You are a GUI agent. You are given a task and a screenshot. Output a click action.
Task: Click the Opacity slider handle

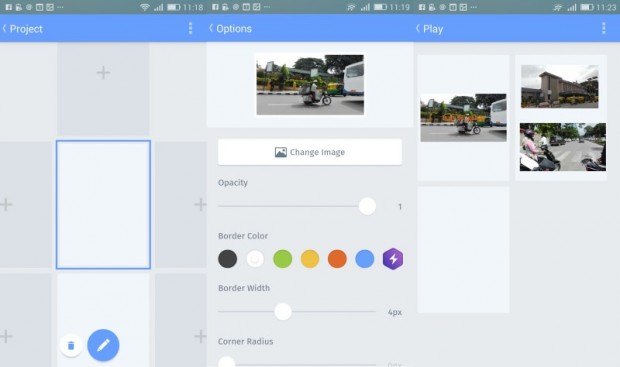pyautogui.click(x=367, y=206)
